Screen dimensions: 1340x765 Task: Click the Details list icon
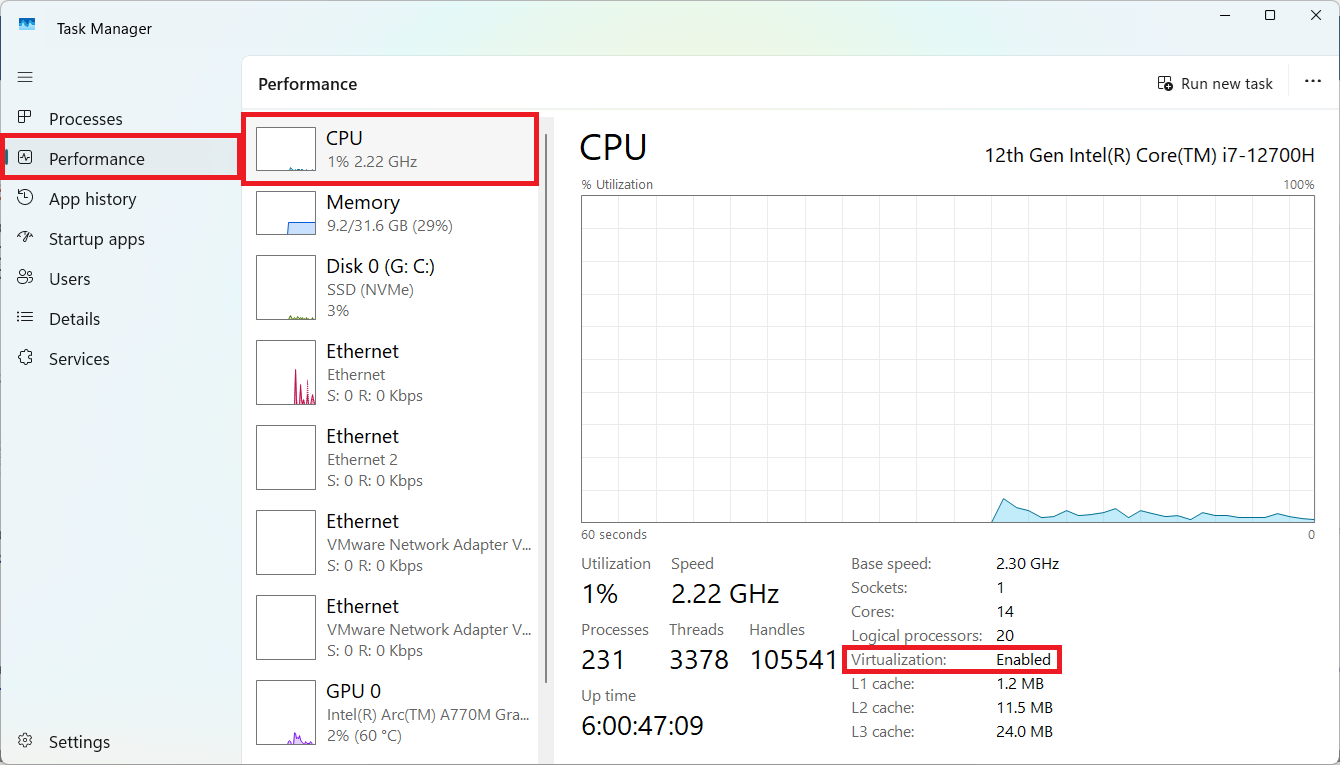click(x=25, y=318)
